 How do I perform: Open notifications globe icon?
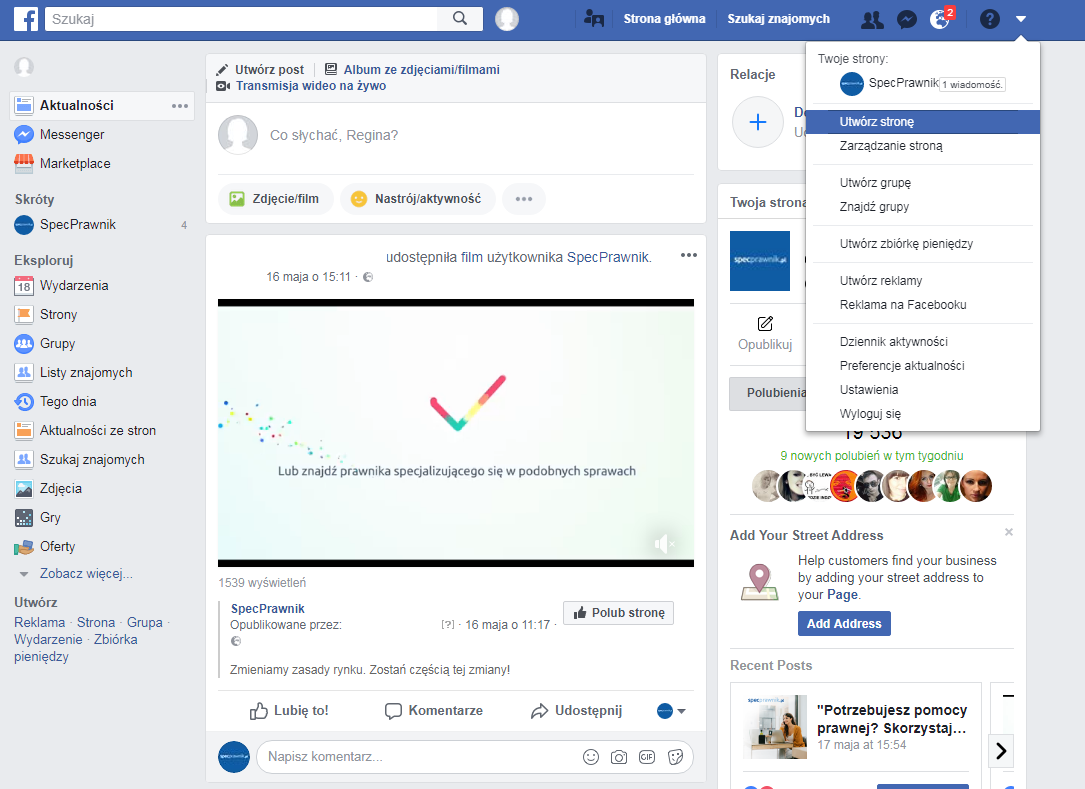pyautogui.click(x=940, y=19)
